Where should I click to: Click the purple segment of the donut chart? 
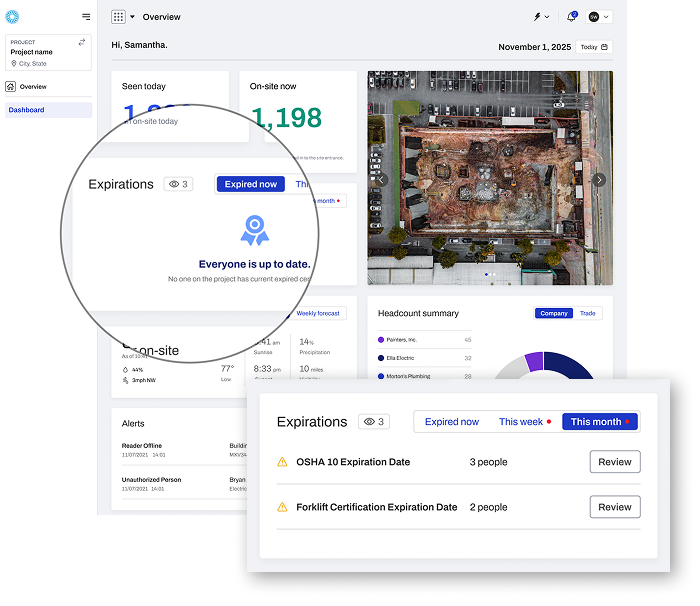tap(534, 361)
